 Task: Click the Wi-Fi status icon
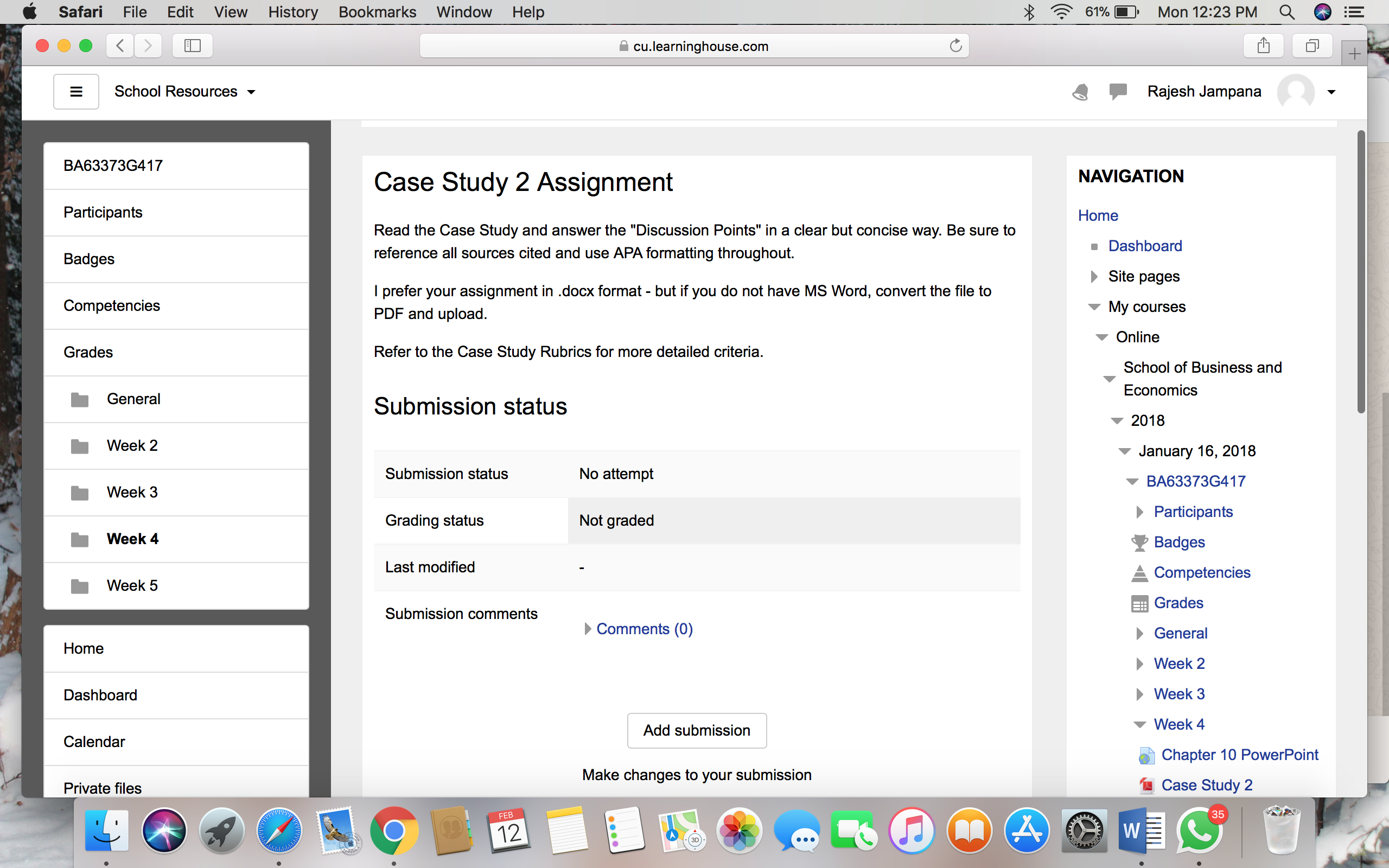[x=1061, y=12]
